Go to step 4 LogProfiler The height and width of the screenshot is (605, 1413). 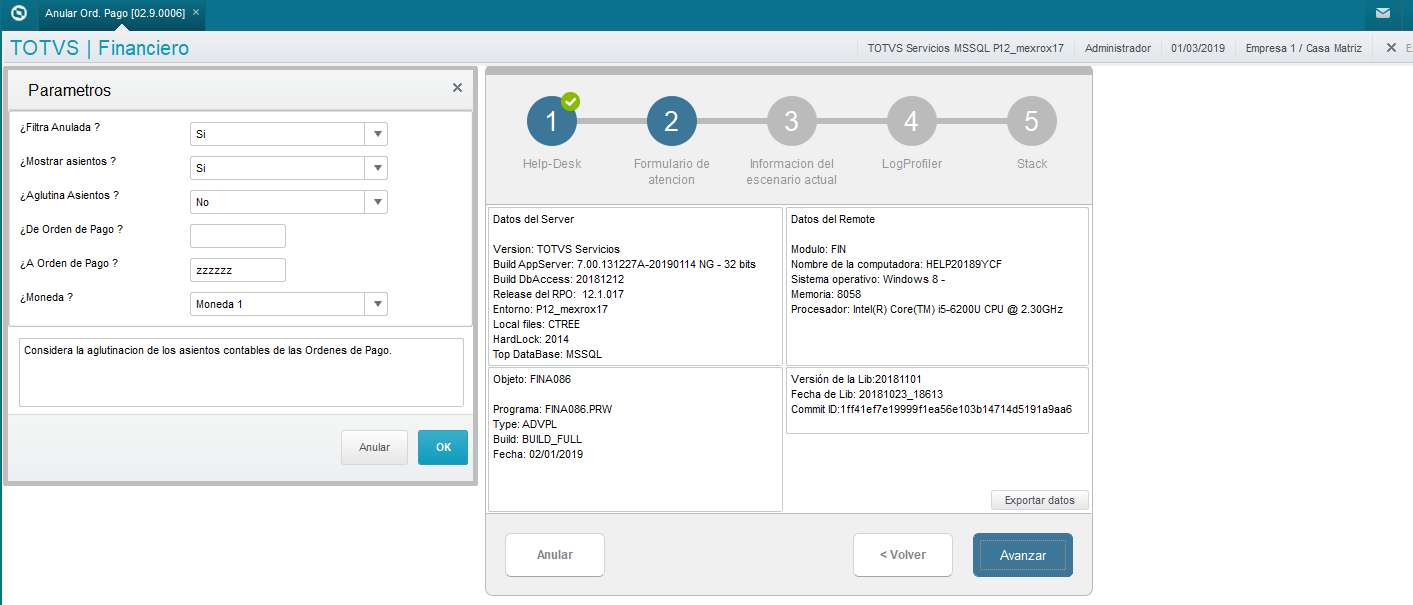pyautogui.click(x=912, y=122)
